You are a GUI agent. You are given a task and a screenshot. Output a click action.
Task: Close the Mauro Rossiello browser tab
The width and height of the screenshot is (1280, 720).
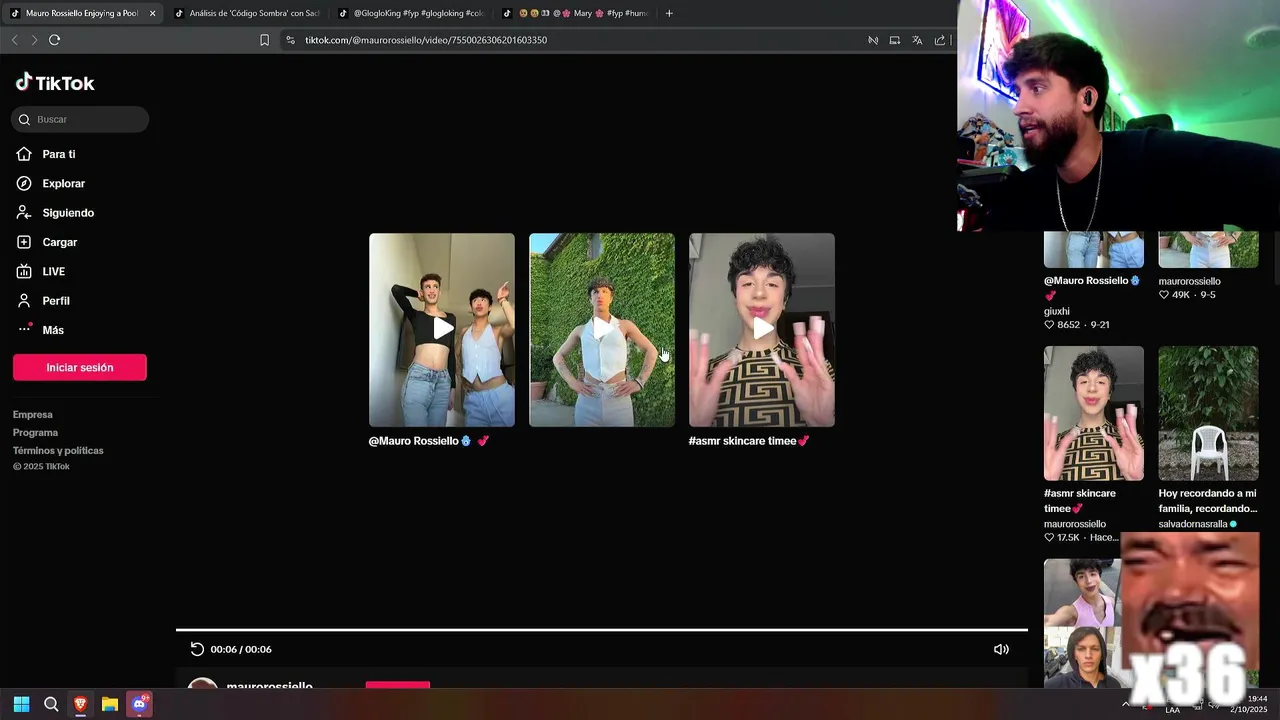tap(153, 13)
